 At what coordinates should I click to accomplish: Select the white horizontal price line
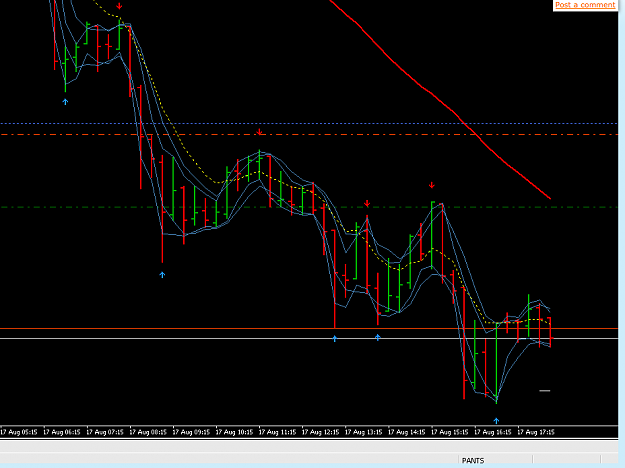pyautogui.click(x=309, y=338)
